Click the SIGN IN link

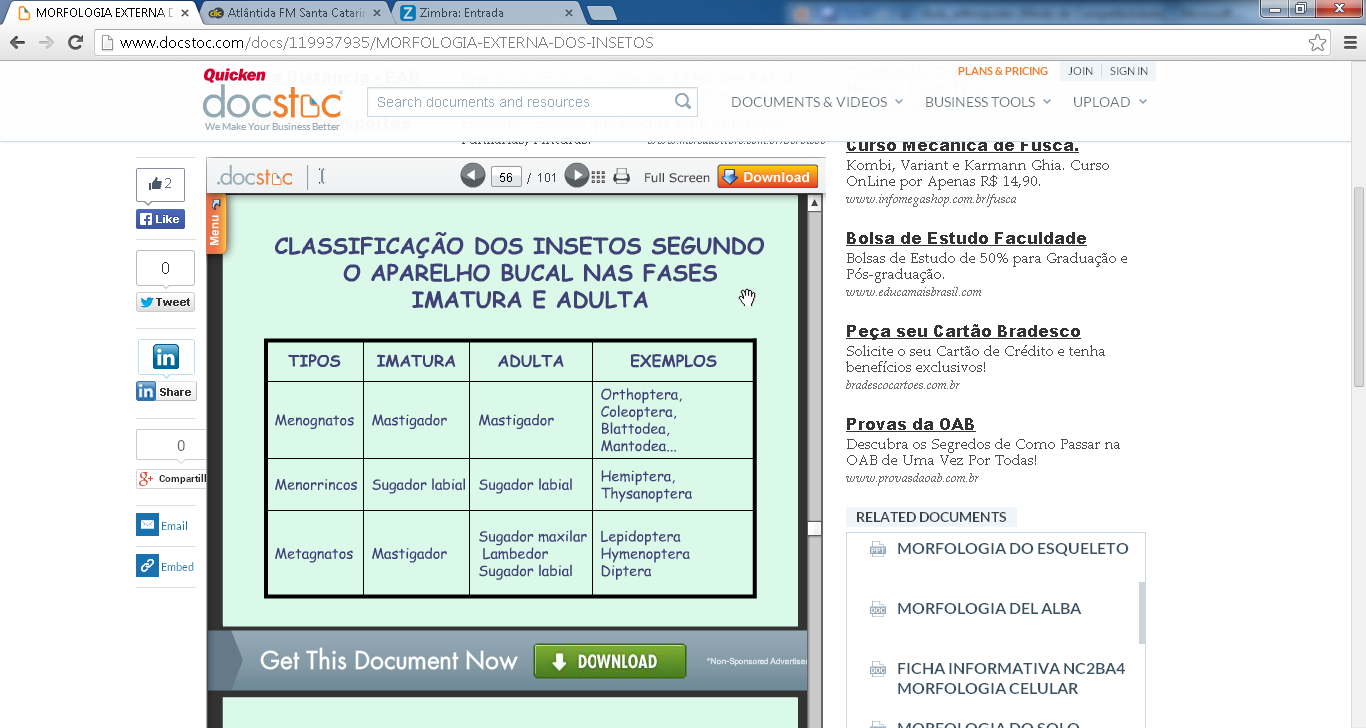(1129, 71)
